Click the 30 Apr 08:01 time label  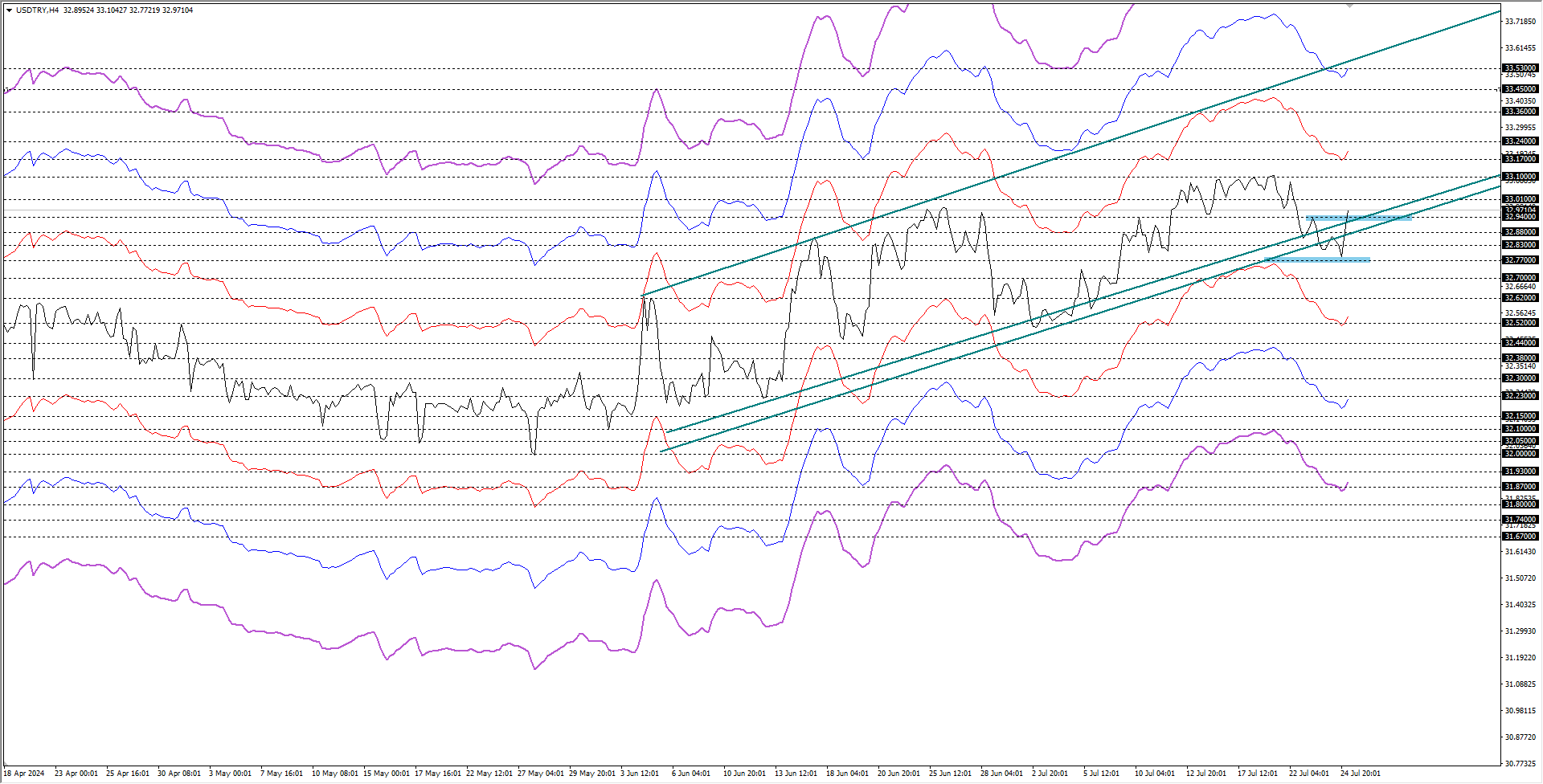179,774
